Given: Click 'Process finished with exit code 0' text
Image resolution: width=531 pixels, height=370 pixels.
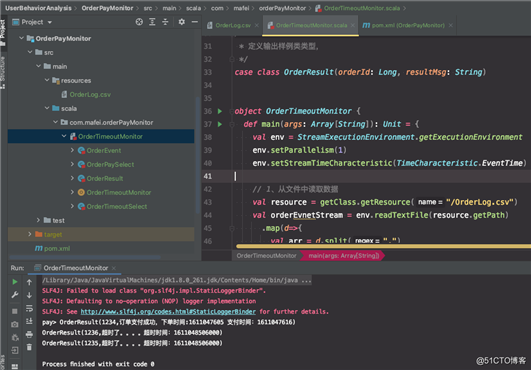Looking at the screenshot, I should pyautogui.click(x=98, y=364).
